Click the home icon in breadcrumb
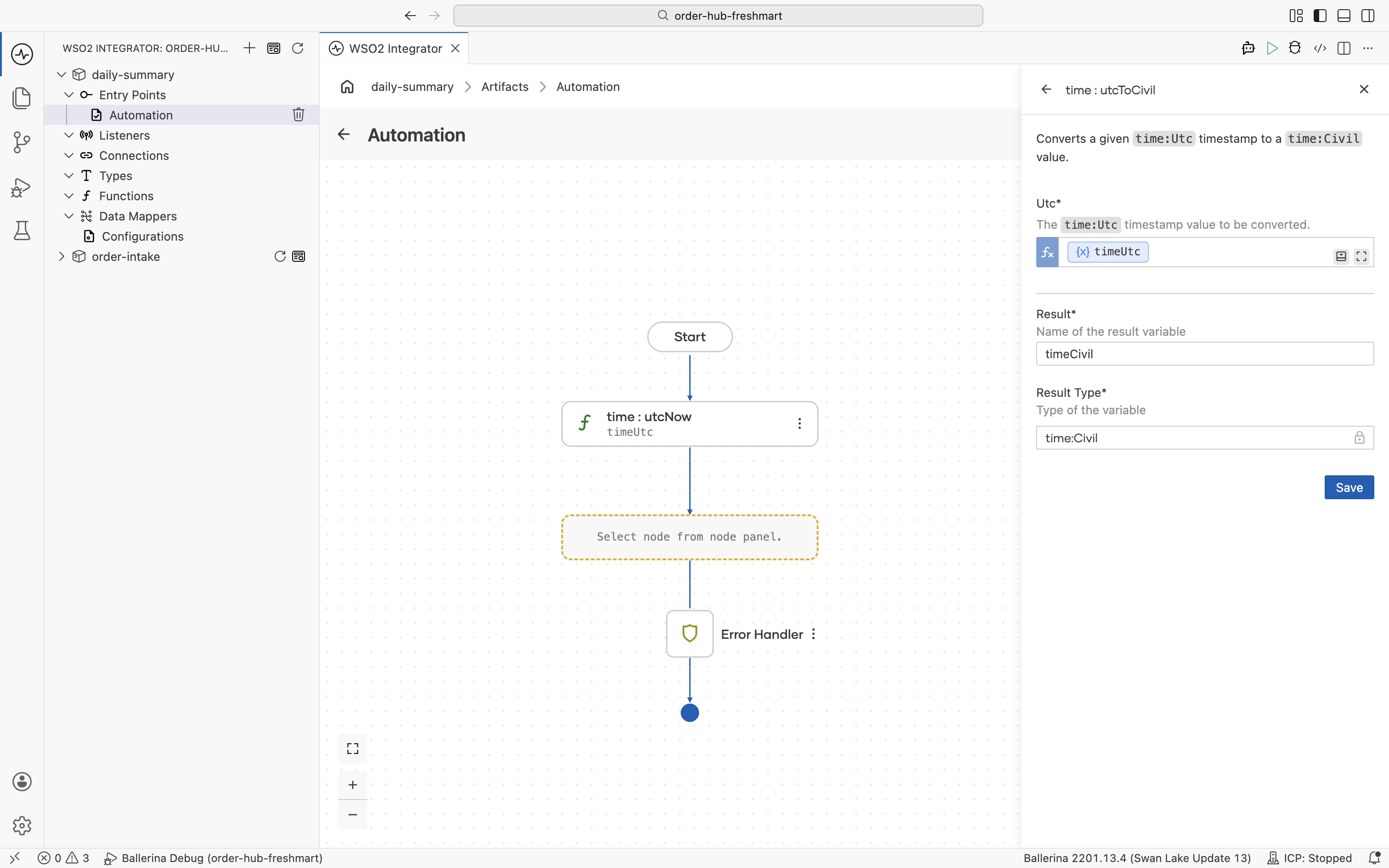 point(347,87)
